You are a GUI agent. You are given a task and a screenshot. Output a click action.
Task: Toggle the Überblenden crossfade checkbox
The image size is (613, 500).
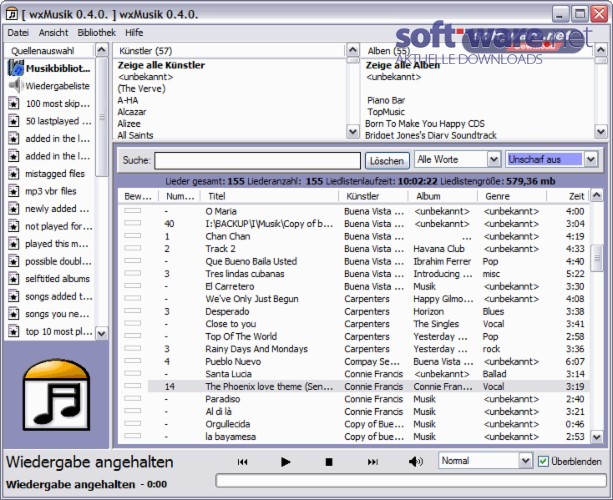pos(543,461)
